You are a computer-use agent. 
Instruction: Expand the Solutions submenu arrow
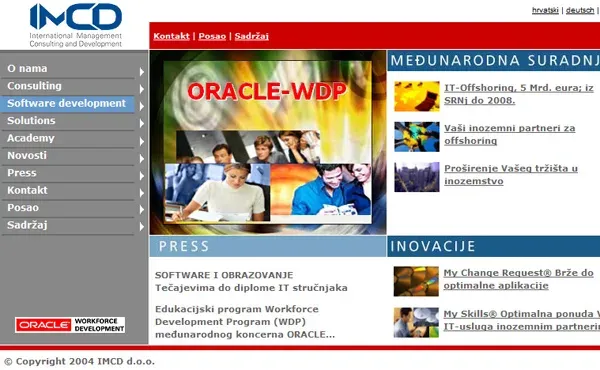pyautogui.click(x=142, y=124)
